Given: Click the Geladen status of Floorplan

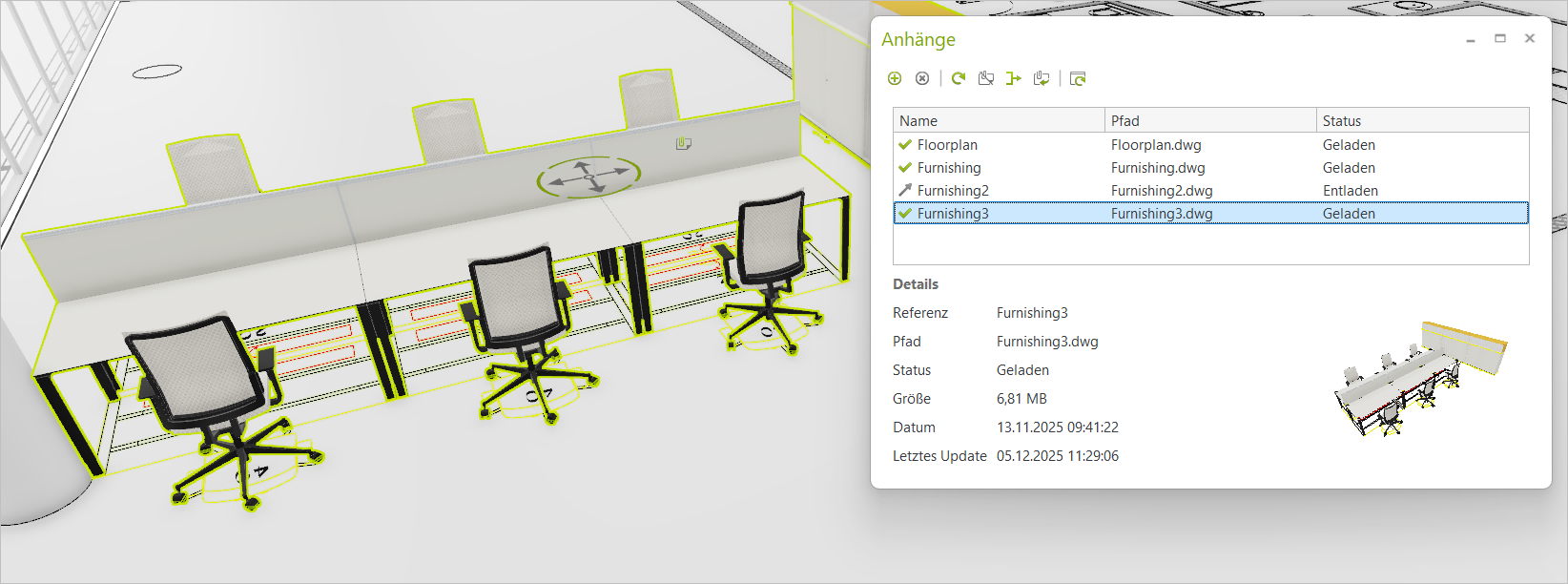Looking at the screenshot, I should tap(1349, 145).
